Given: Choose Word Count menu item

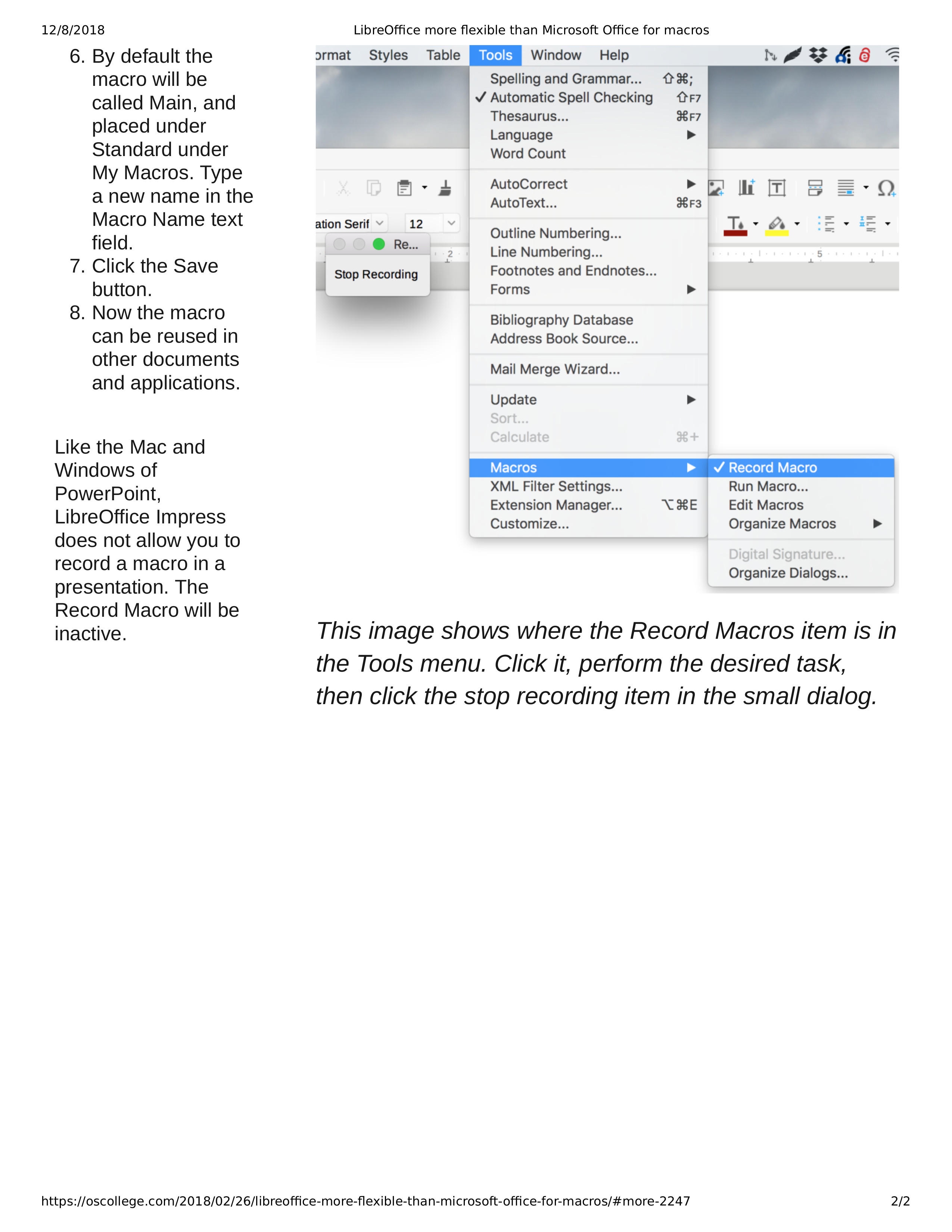Looking at the screenshot, I should click(x=588, y=153).
